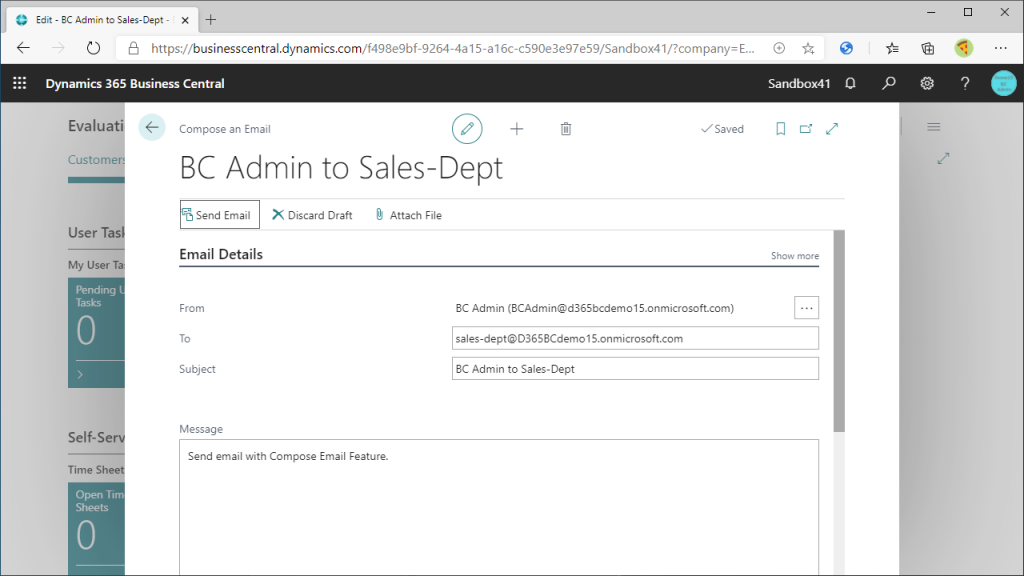Image resolution: width=1024 pixels, height=576 pixels.
Task: Open the app launcher waffle menu
Action: (x=20, y=84)
